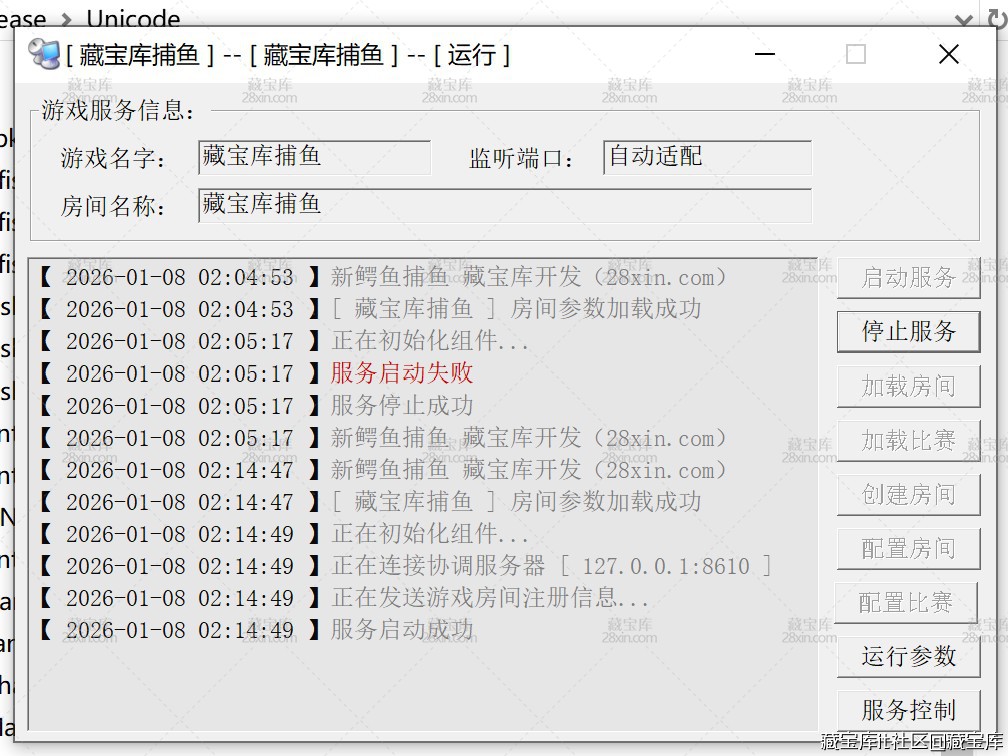Click the 加载房间 (Load Room) button

908,385
